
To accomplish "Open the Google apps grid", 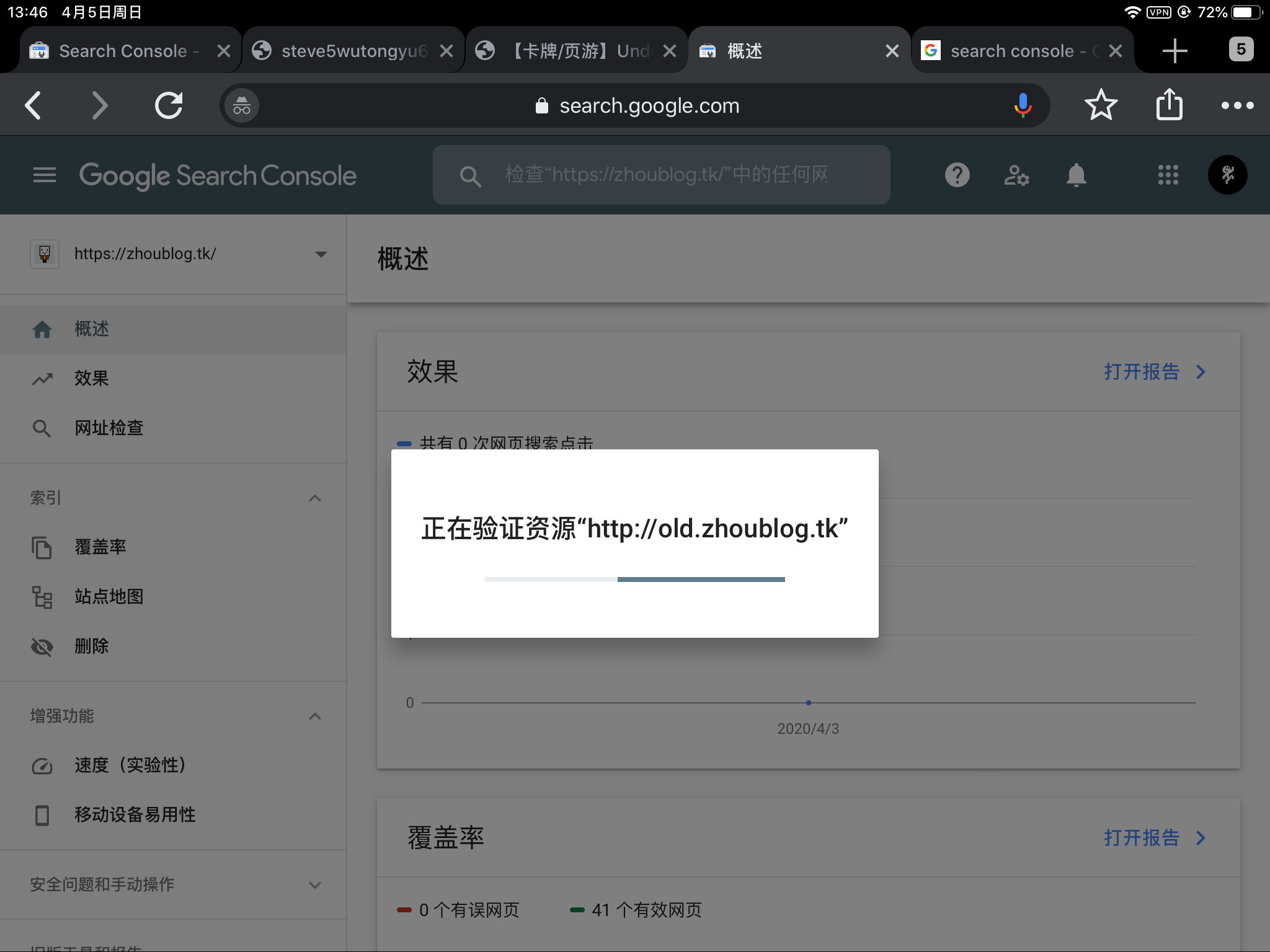I will coord(1168,175).
